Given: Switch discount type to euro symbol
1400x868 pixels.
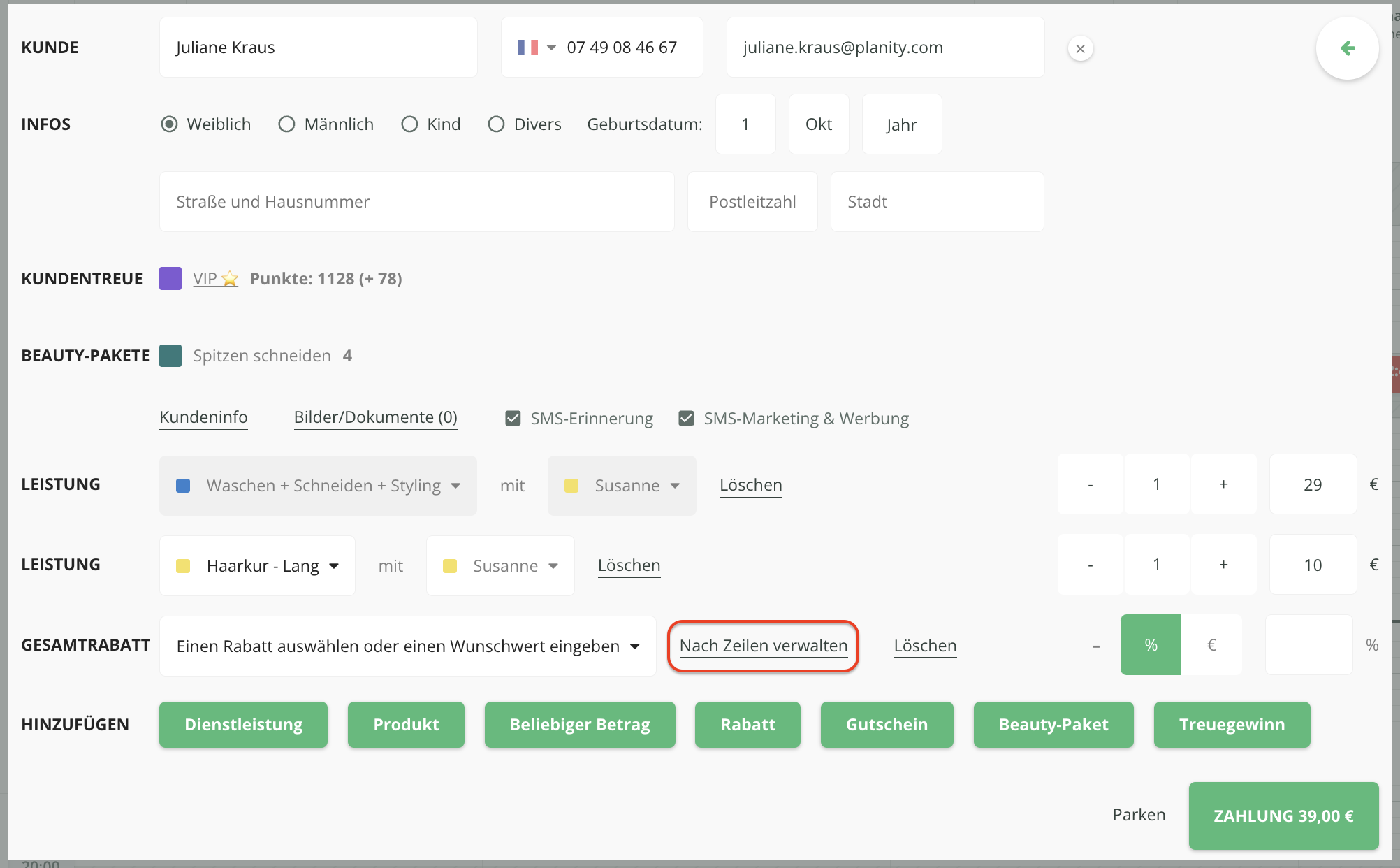Looking at the screenshot, I should 1211,645.
